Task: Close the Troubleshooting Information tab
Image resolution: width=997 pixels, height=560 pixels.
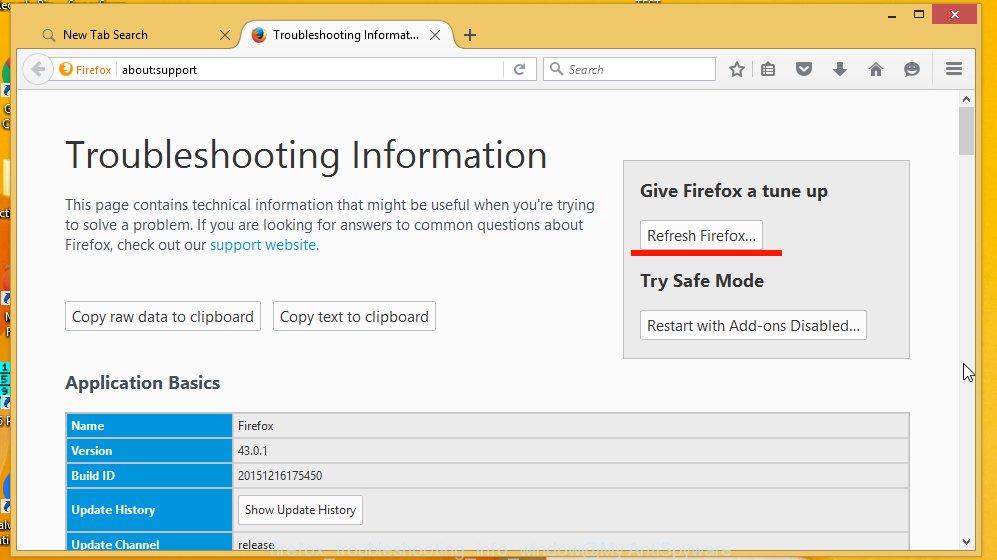Action: click(435, 35)
